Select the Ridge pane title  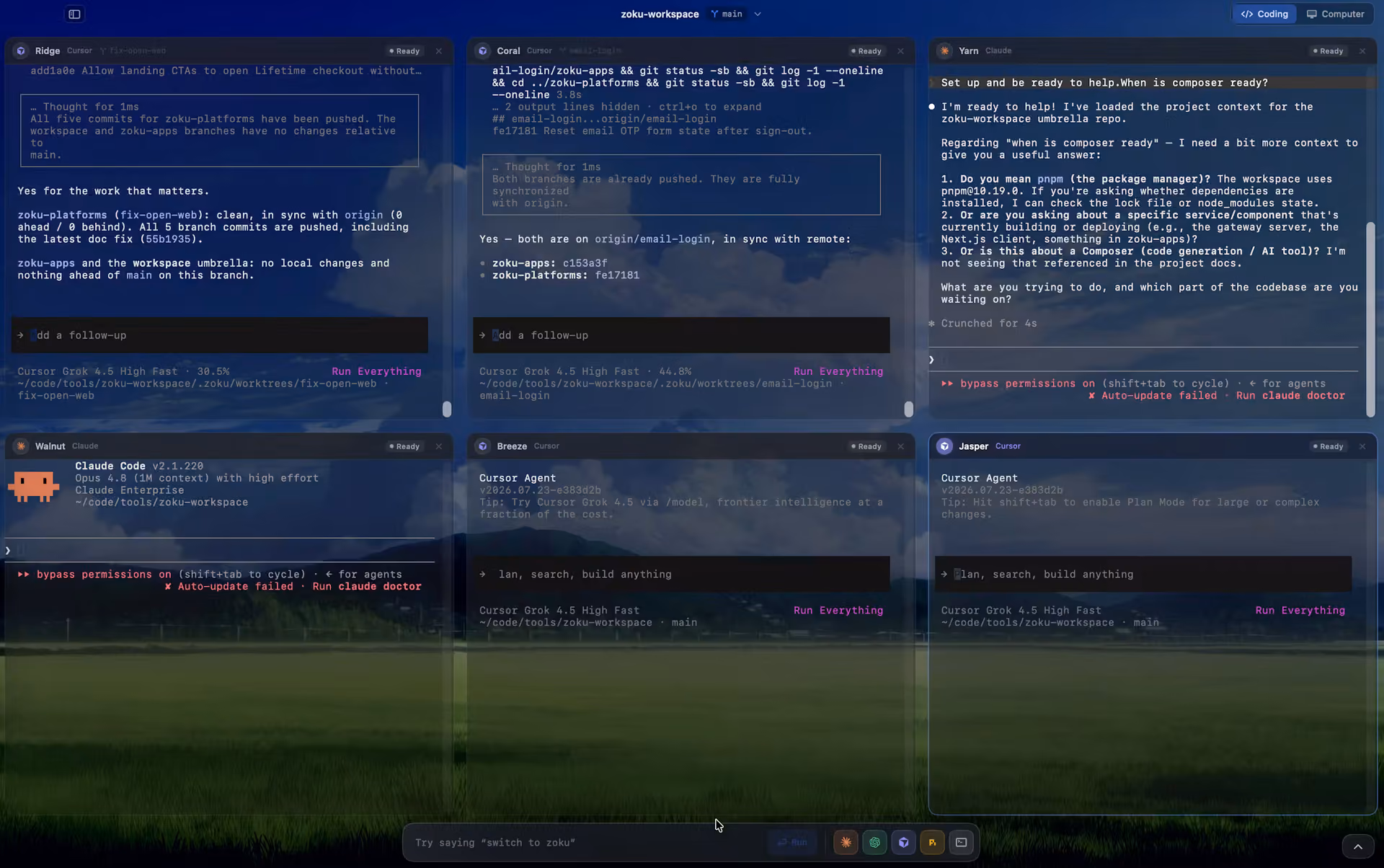(48, 51)
